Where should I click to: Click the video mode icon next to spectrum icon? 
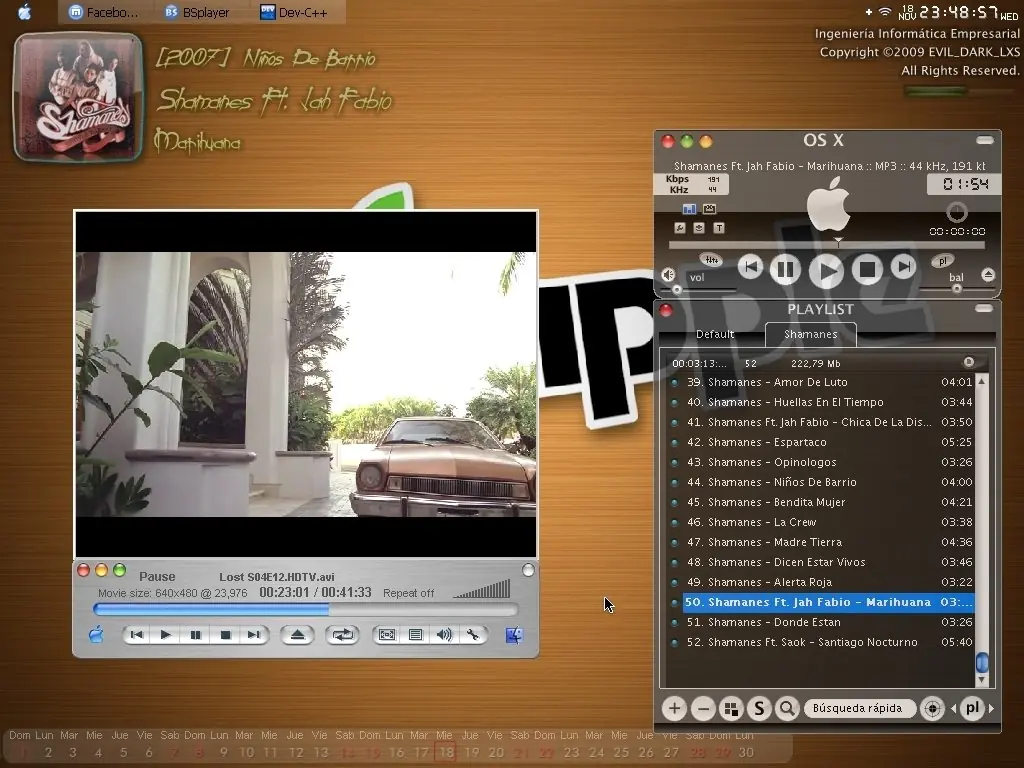709,209
